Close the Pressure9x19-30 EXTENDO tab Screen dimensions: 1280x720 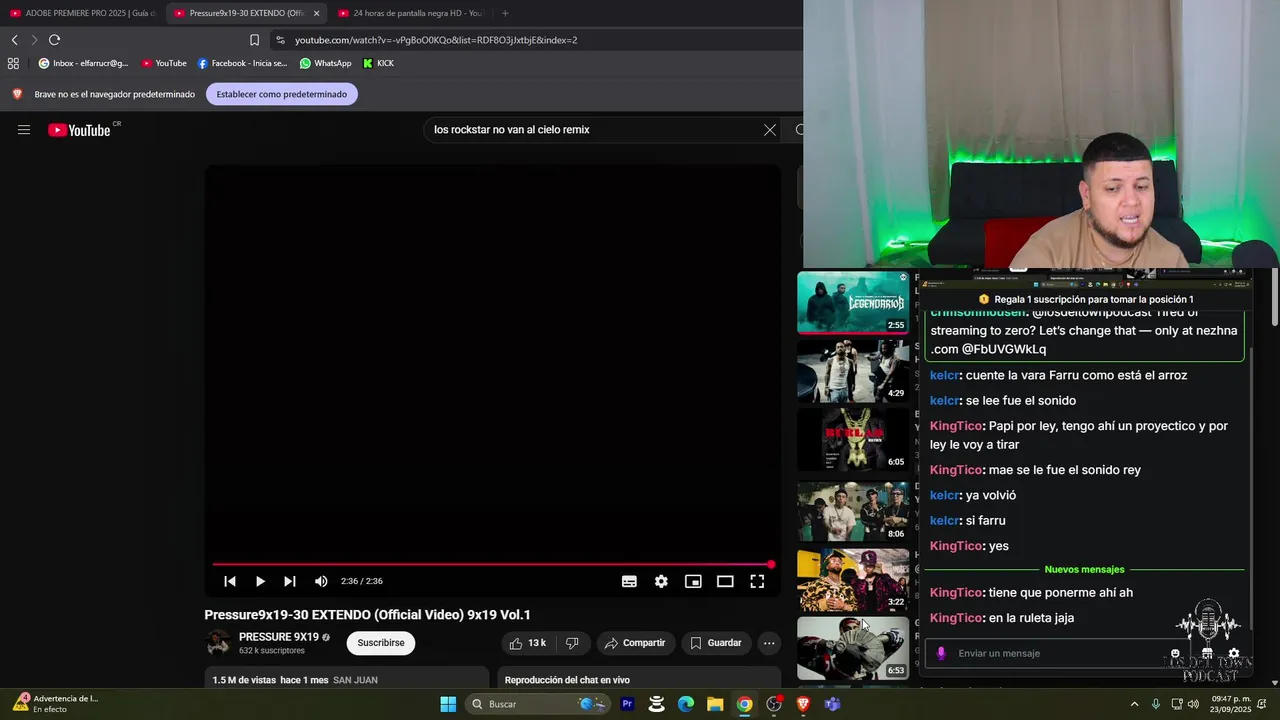pyautogui.click(x=316, y=13)
